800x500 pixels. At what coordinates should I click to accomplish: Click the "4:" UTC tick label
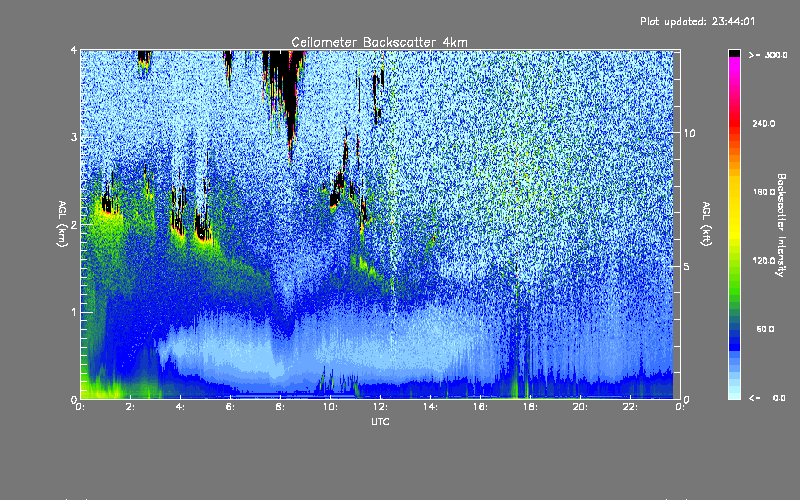[x=181, y=407]
